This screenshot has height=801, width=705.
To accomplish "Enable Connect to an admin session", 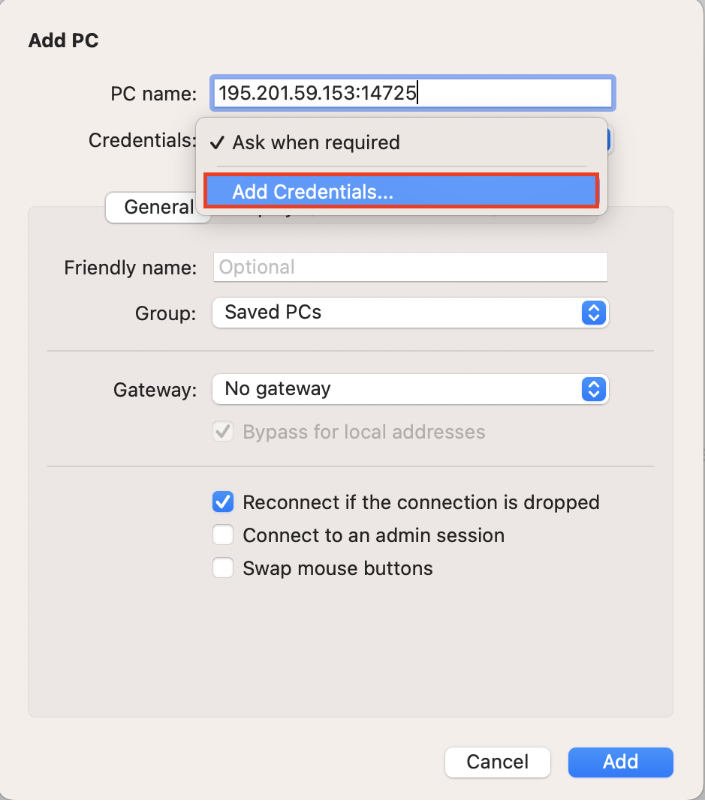I will (x=223, y=535).
